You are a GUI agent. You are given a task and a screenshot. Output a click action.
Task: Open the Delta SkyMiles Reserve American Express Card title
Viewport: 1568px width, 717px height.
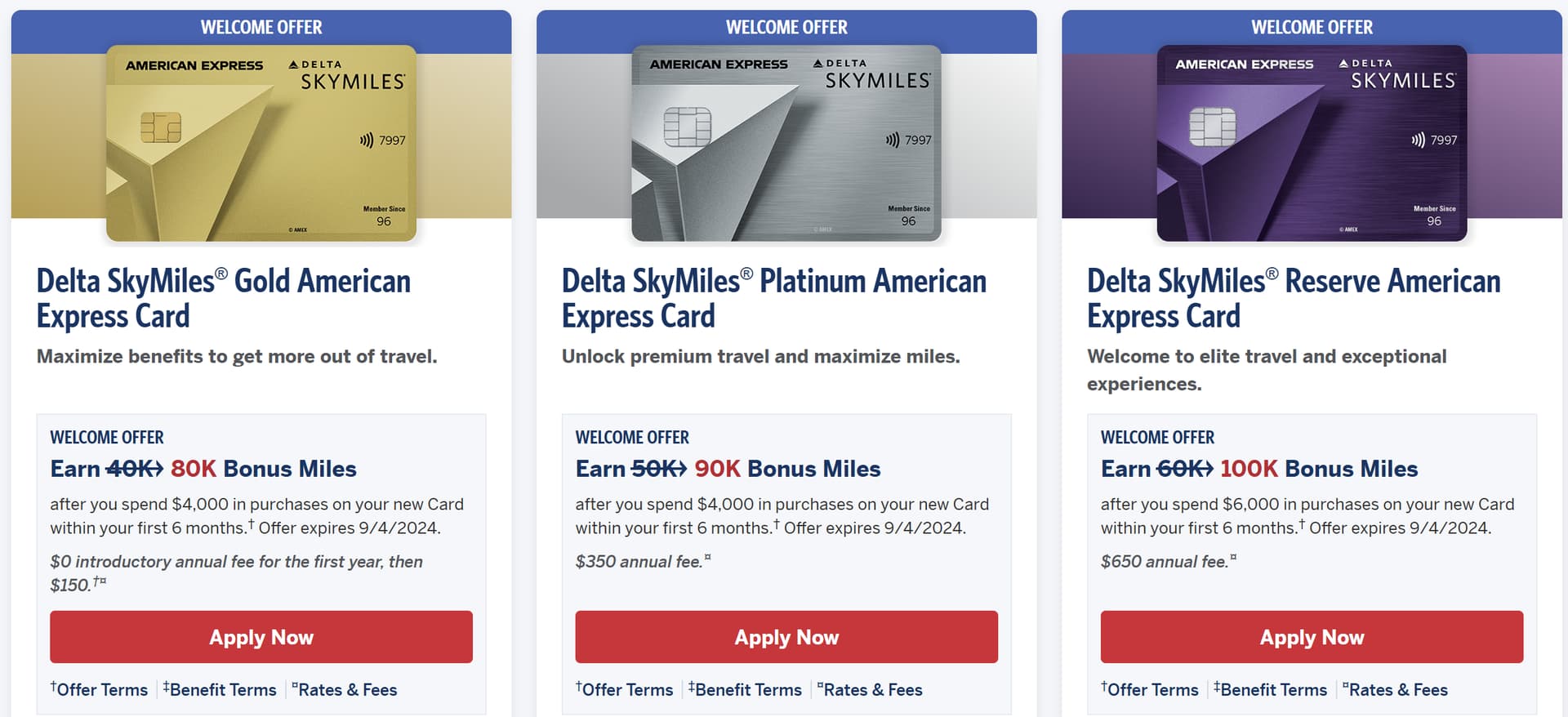pyautogui.click(x=1294, y=298)
